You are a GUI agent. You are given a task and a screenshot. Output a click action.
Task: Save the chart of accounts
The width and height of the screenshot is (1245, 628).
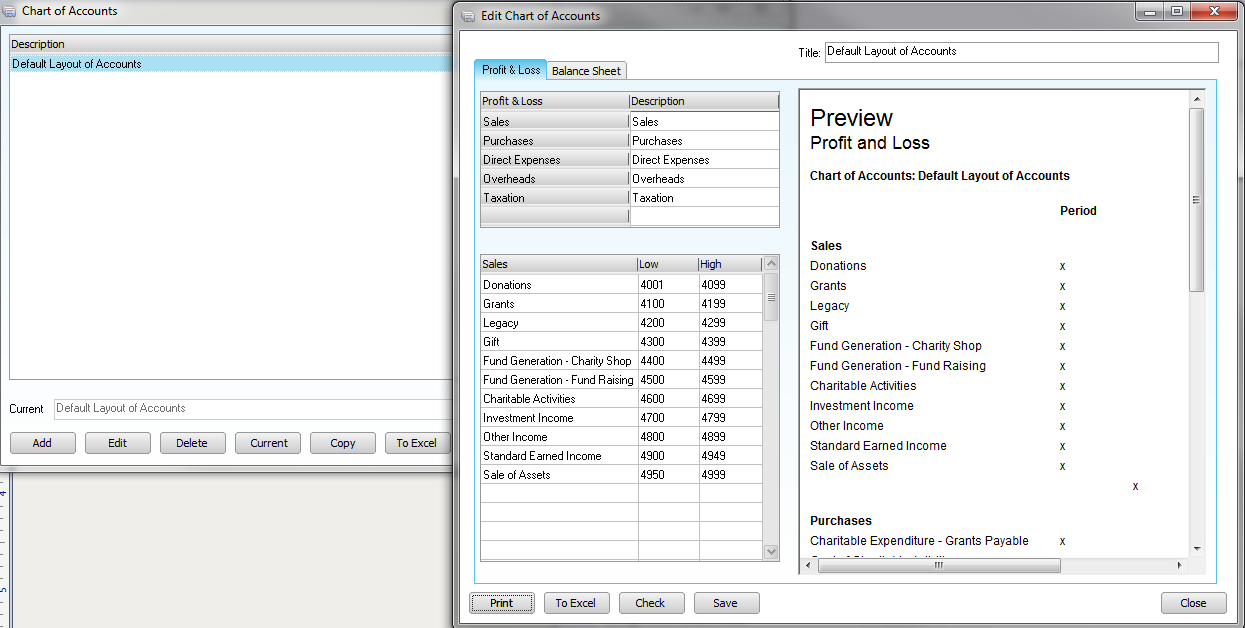(726, 603)
